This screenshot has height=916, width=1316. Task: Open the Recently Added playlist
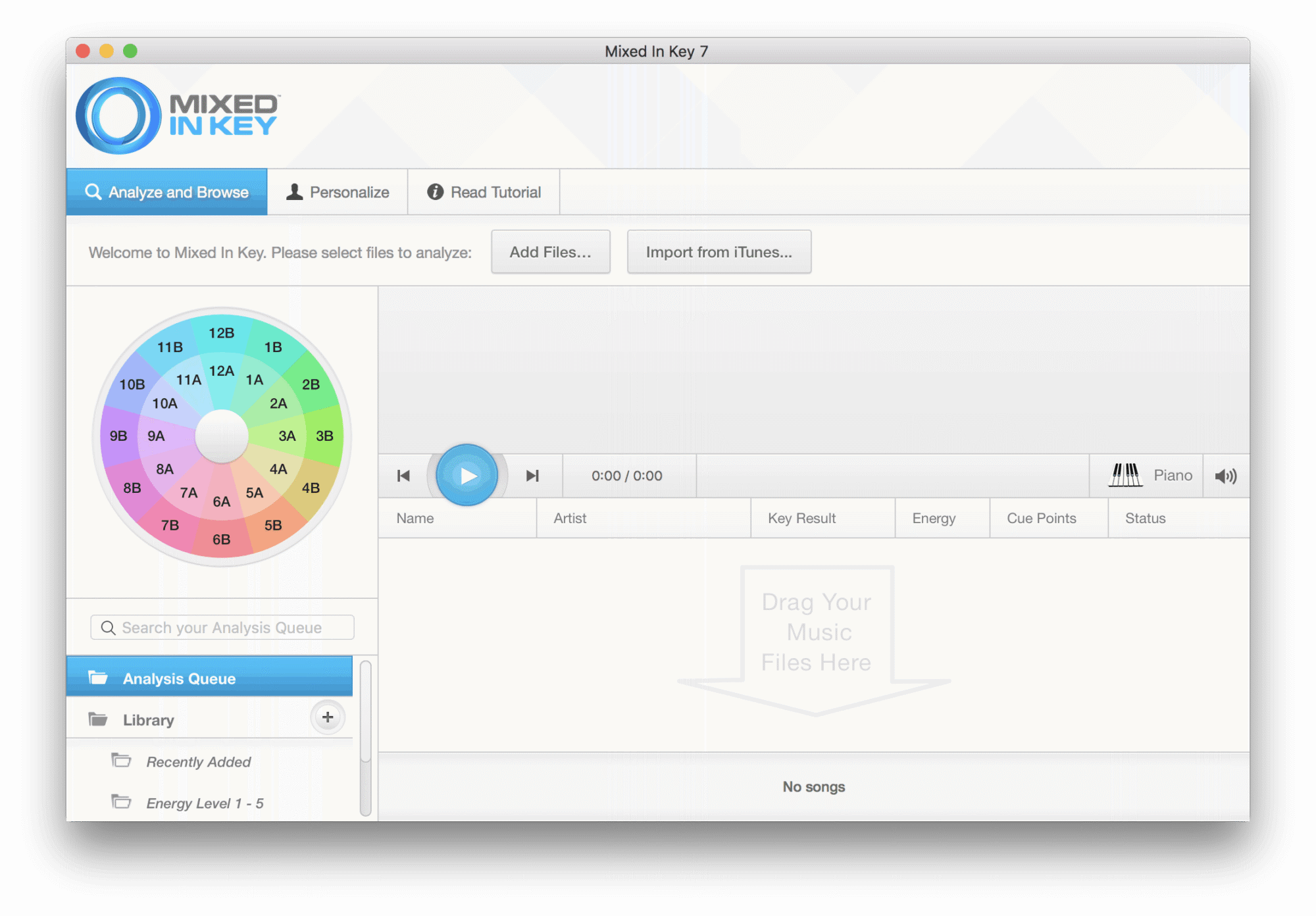[x=198, y=762]
